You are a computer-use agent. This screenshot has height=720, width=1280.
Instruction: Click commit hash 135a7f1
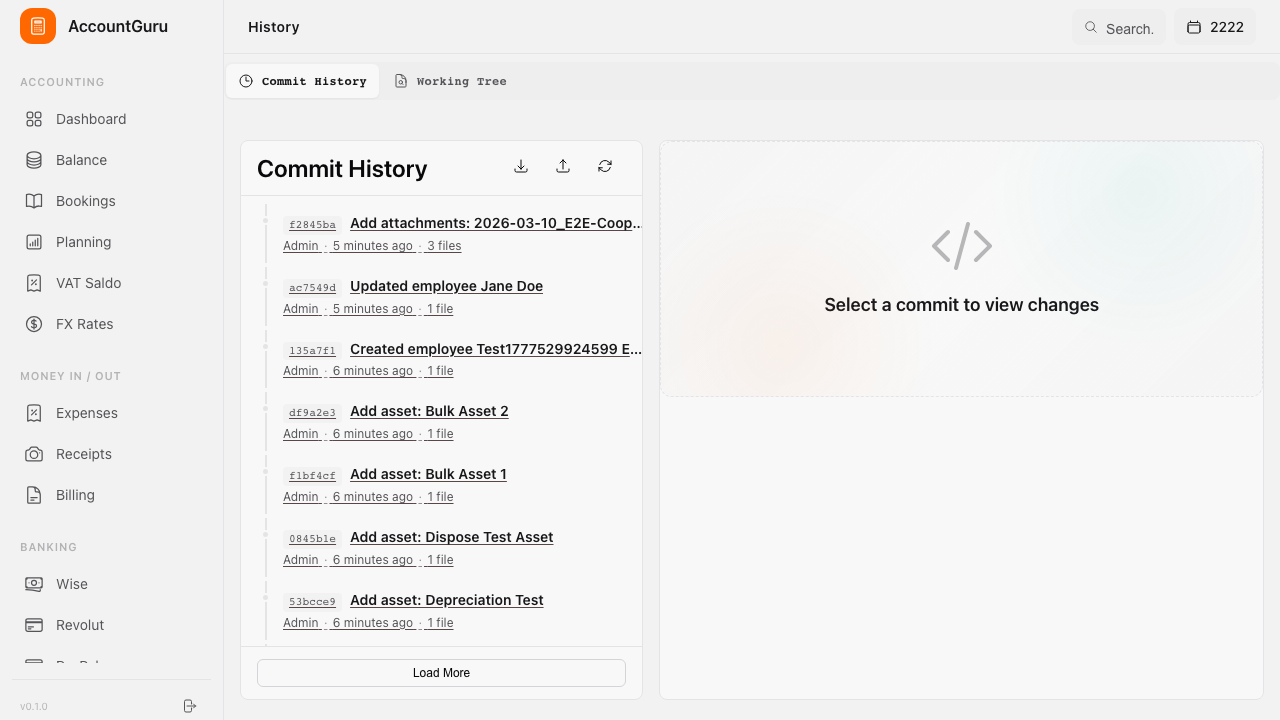pos(312,351)
